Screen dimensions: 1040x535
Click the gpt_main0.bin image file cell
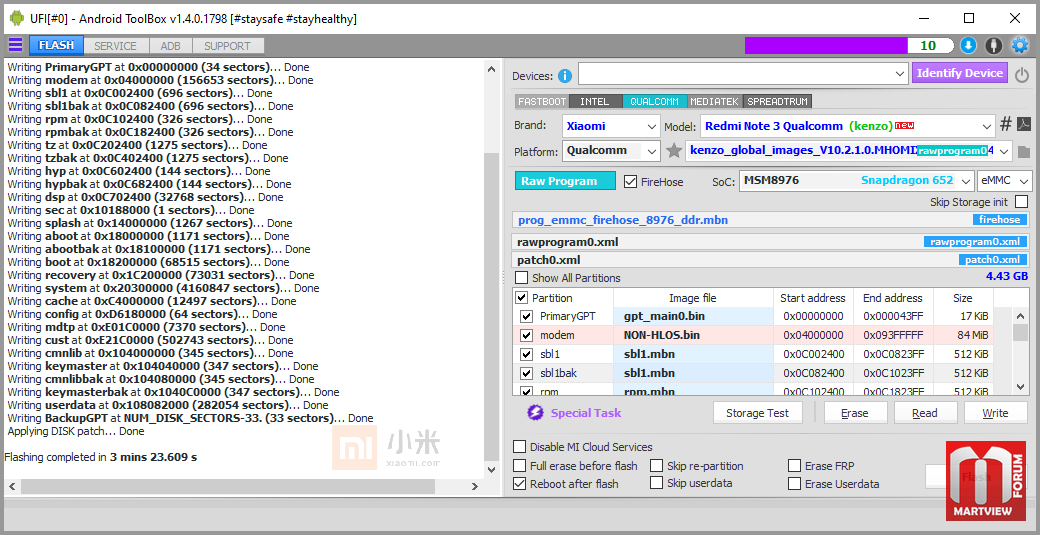(x=694, y=316)
